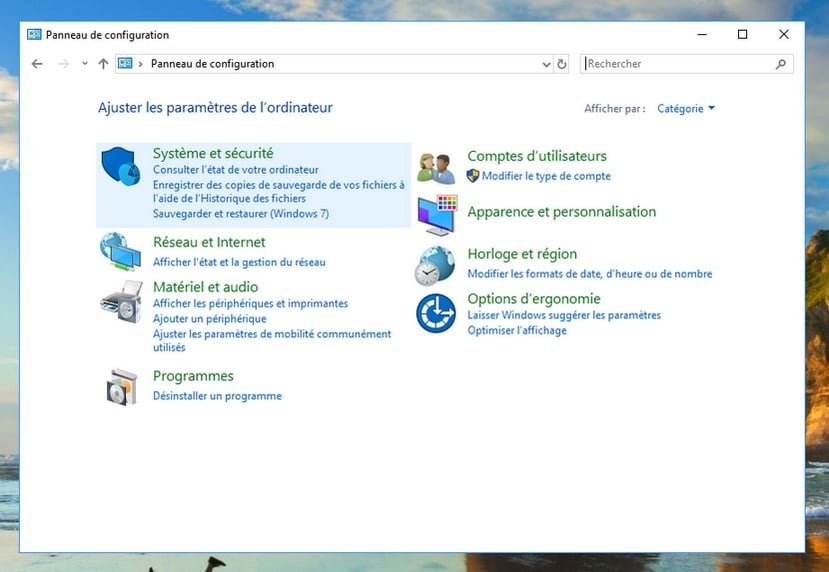
Task: Open Sauvegarder et restaurer (Windows 7)
Action: (241, 214)
